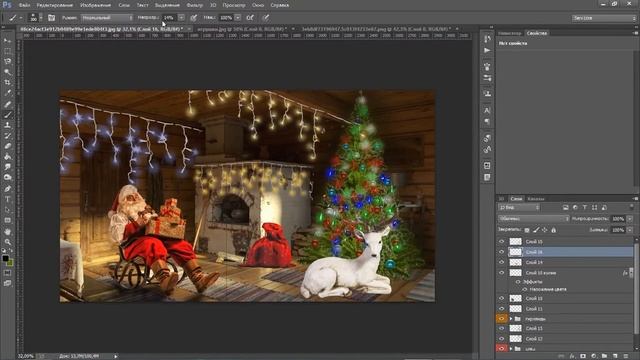Select the Eyedropper tool
This screenshot has width=640, height=360.
click(7, 93)
